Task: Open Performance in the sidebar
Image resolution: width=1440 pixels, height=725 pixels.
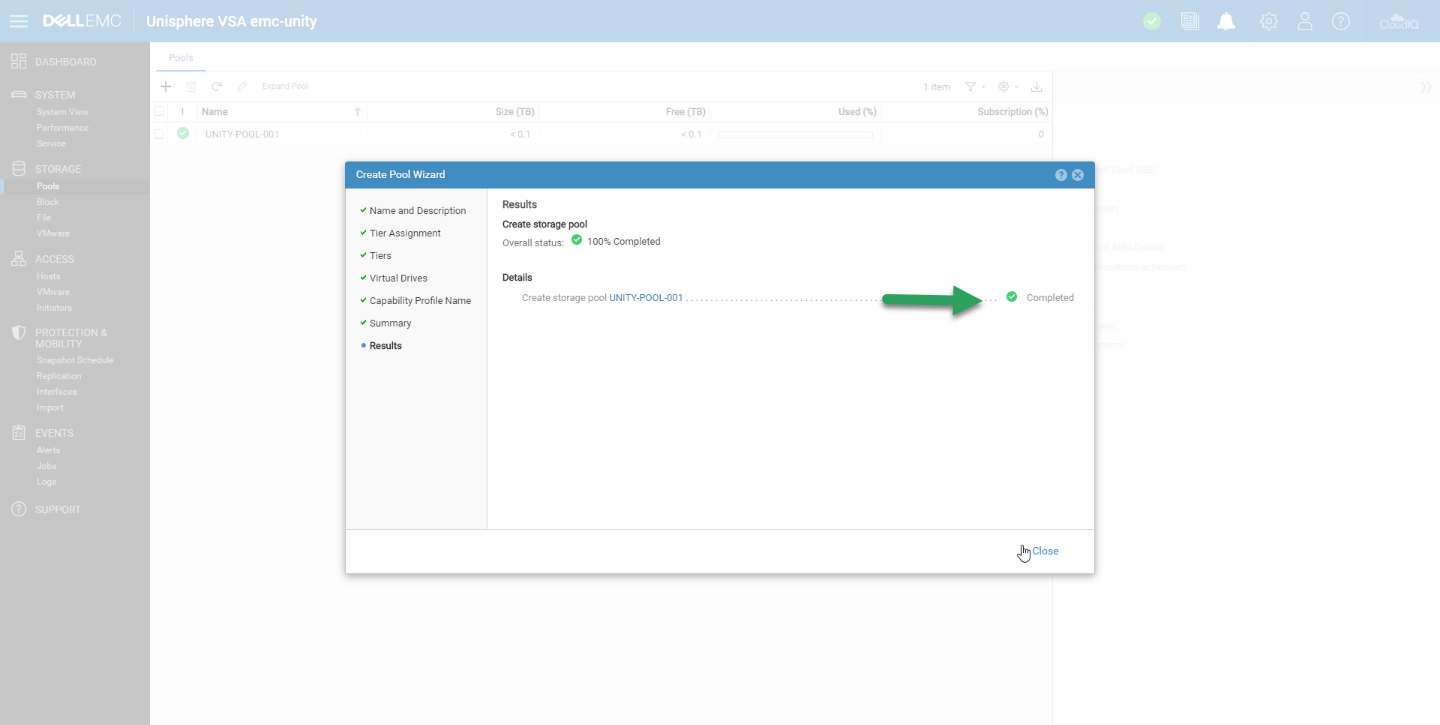Action: (x=63, y=128)
